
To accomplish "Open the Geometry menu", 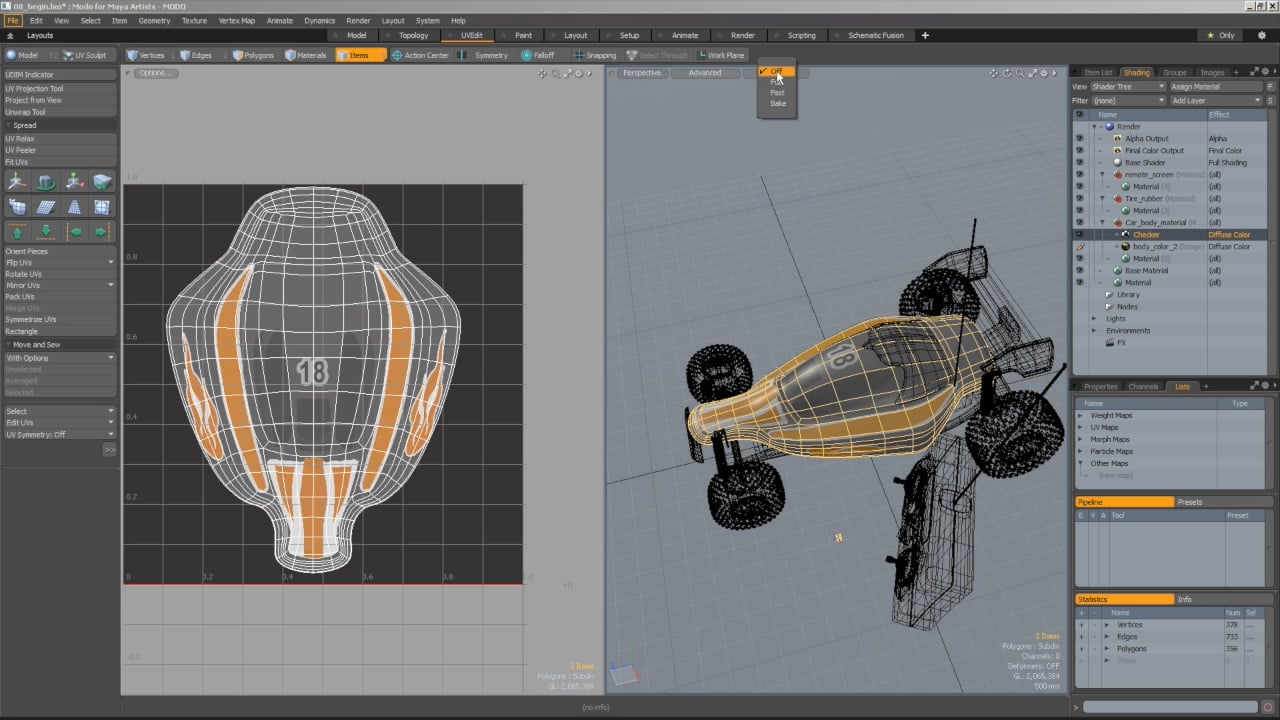I will pos(154,20).
